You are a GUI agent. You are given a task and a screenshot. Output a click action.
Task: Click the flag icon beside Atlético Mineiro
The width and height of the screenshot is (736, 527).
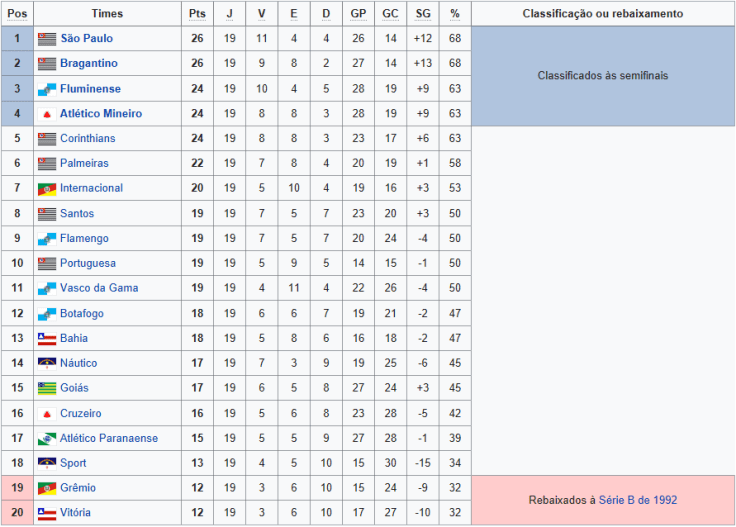(x=46, y=113)
